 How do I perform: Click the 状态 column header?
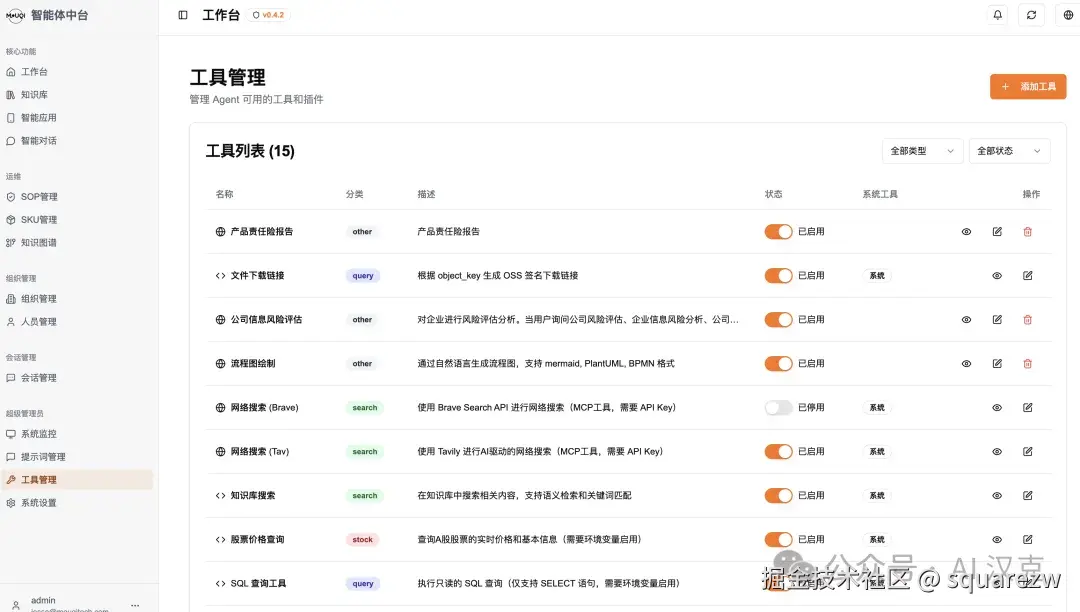(773, 195)
